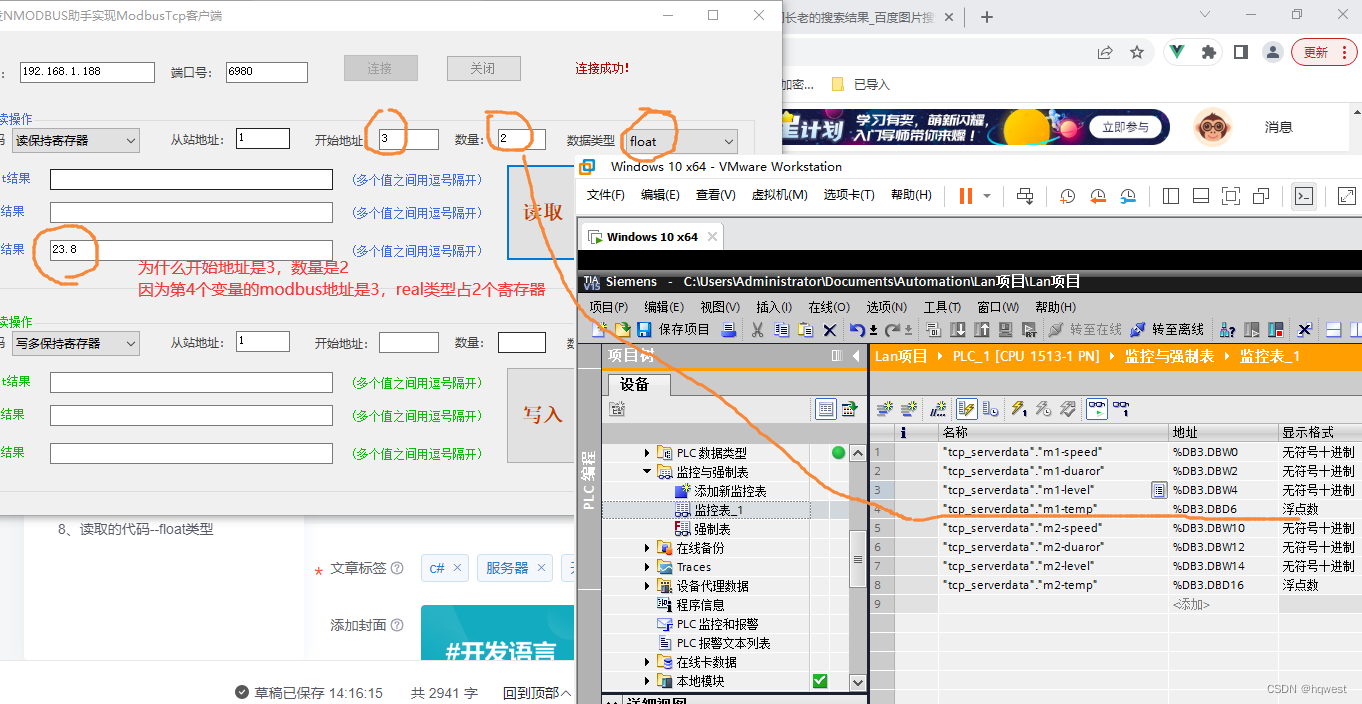Expand Traces tree node

[648, 567]
